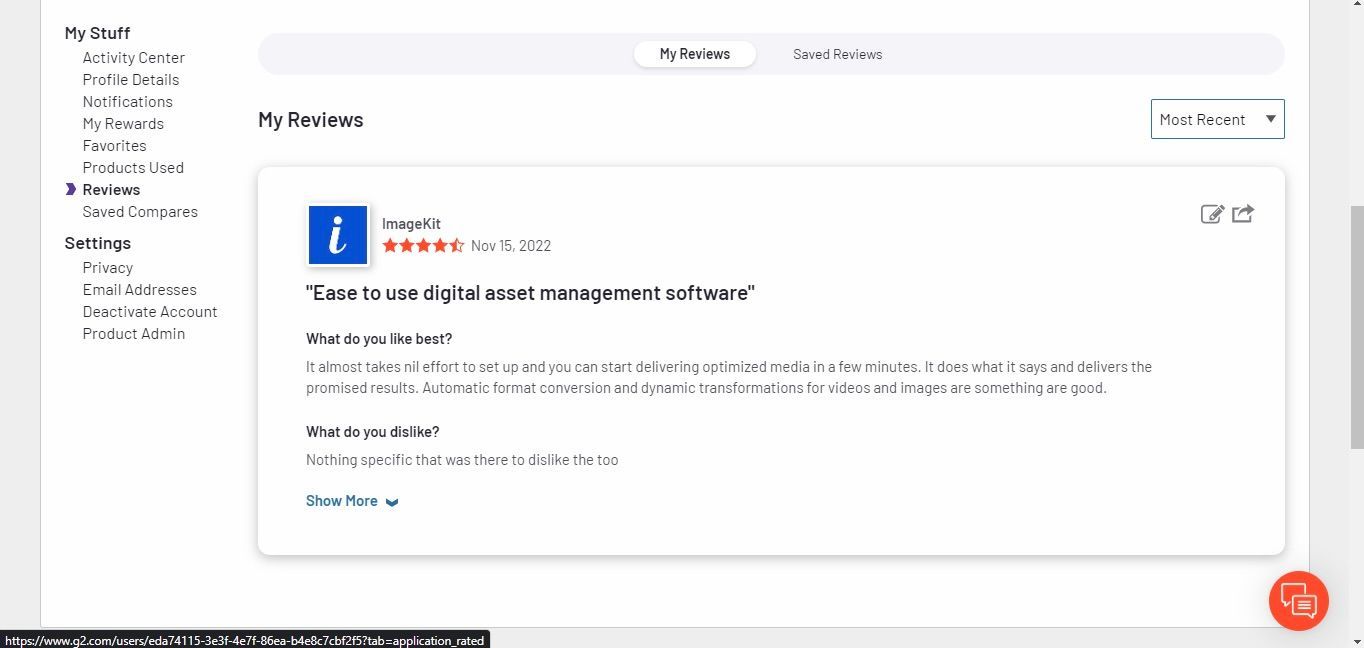Click the "Nothing specific that was there" dislike text
The width and height of the screenshot is (1364, 648).
click(x=462, y=460)
